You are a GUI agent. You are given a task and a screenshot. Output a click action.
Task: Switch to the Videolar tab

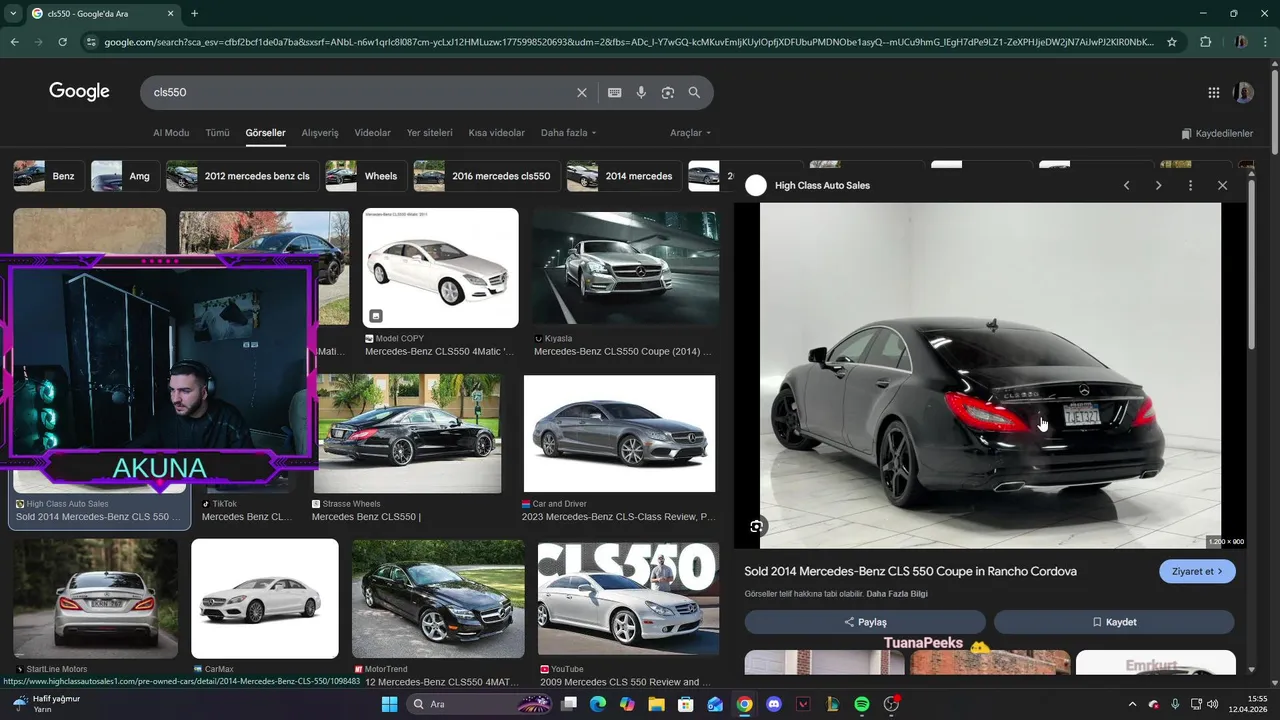[x=373, y=133]
